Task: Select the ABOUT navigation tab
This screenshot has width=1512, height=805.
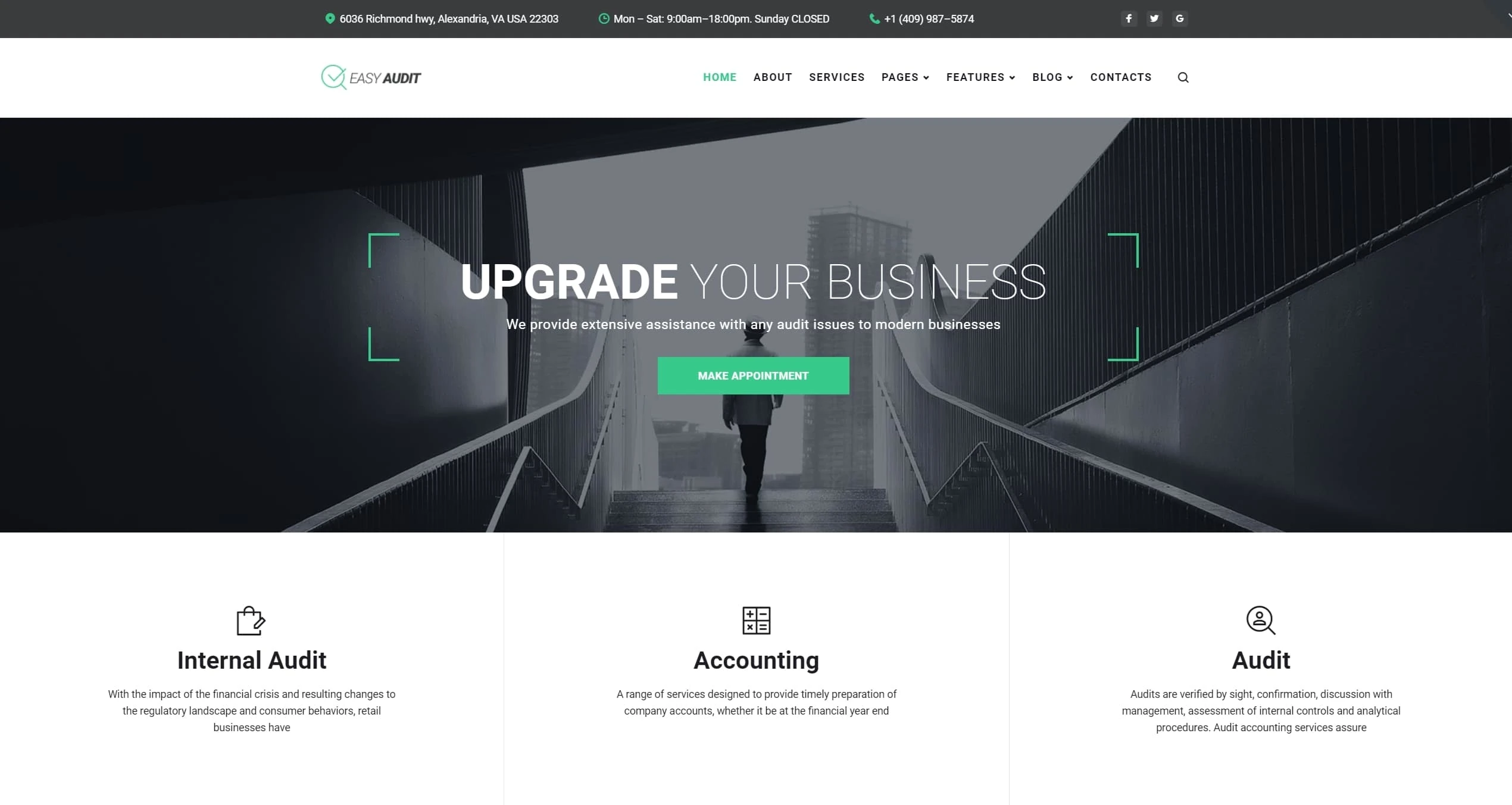Action: [772, 77]
